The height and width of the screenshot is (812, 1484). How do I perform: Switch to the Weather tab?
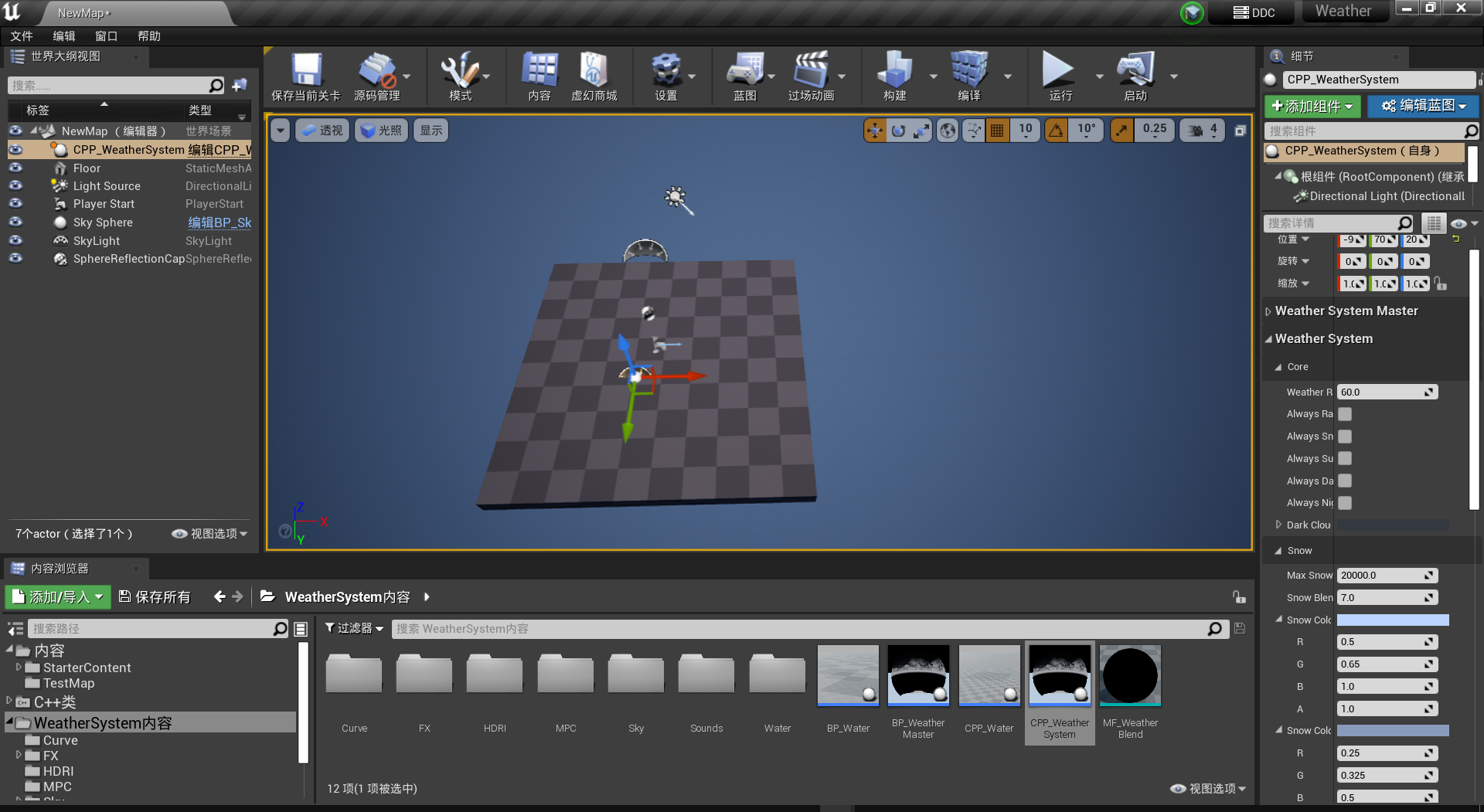click(1343, 11)
